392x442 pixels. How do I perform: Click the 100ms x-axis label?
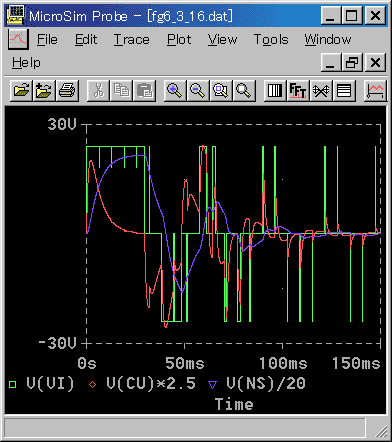tap(283, 363)
